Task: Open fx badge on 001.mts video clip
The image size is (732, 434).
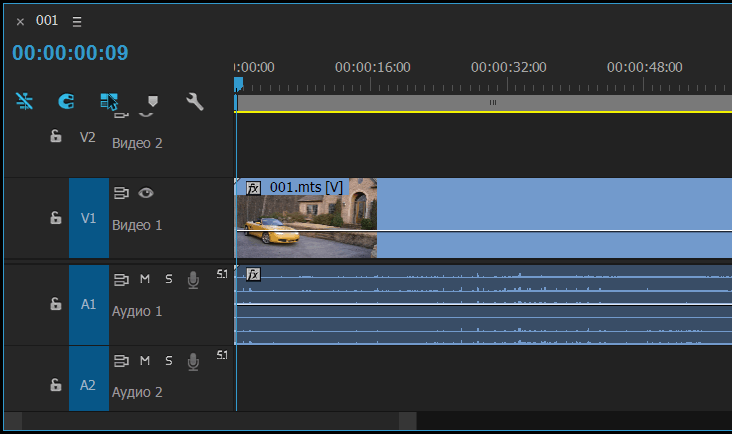Action: point(253,188)
